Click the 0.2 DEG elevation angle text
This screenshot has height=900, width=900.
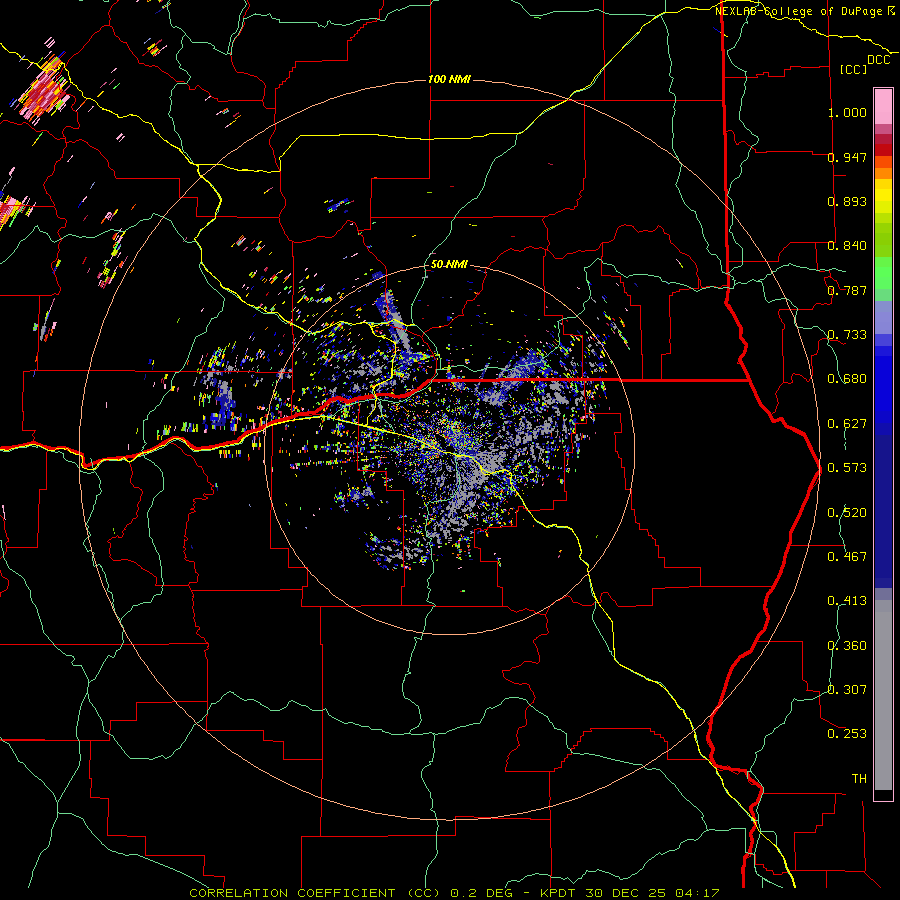(482, 893)
